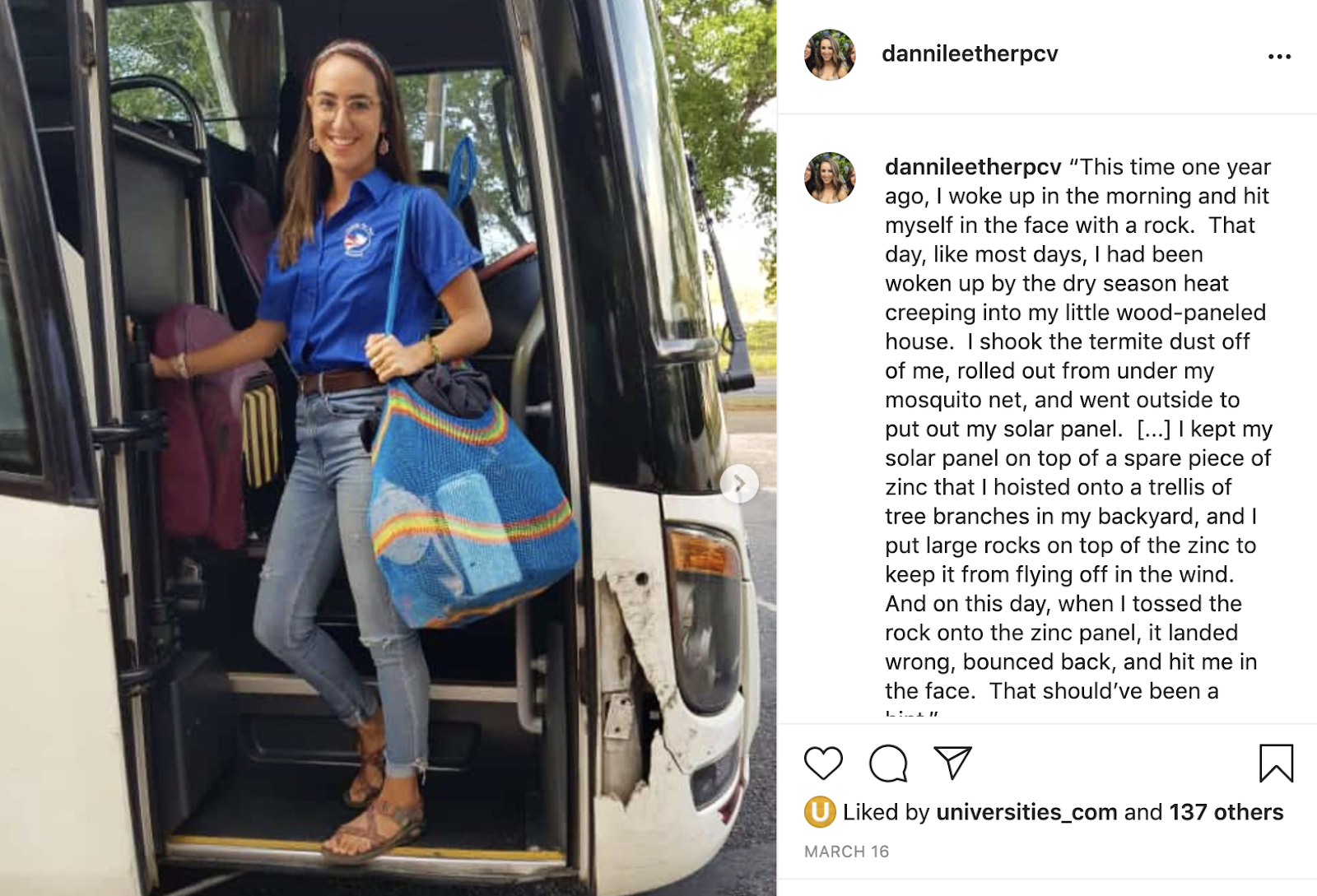Save the post with the bookmark icon
Viewport: 1317px width, 896px height.
(1276, 763)
